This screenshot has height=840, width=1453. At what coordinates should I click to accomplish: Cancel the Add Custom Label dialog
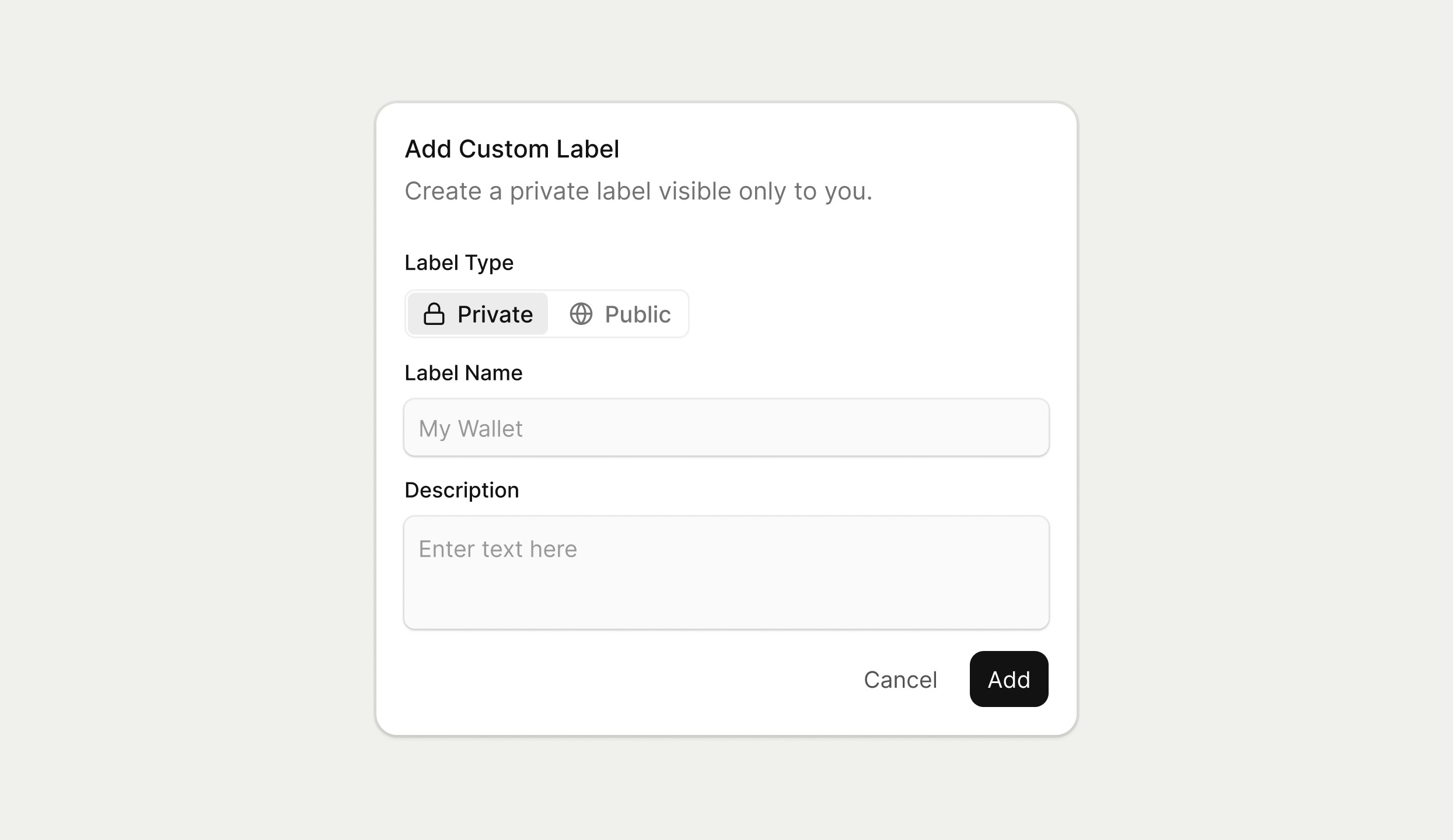[900, 679]
